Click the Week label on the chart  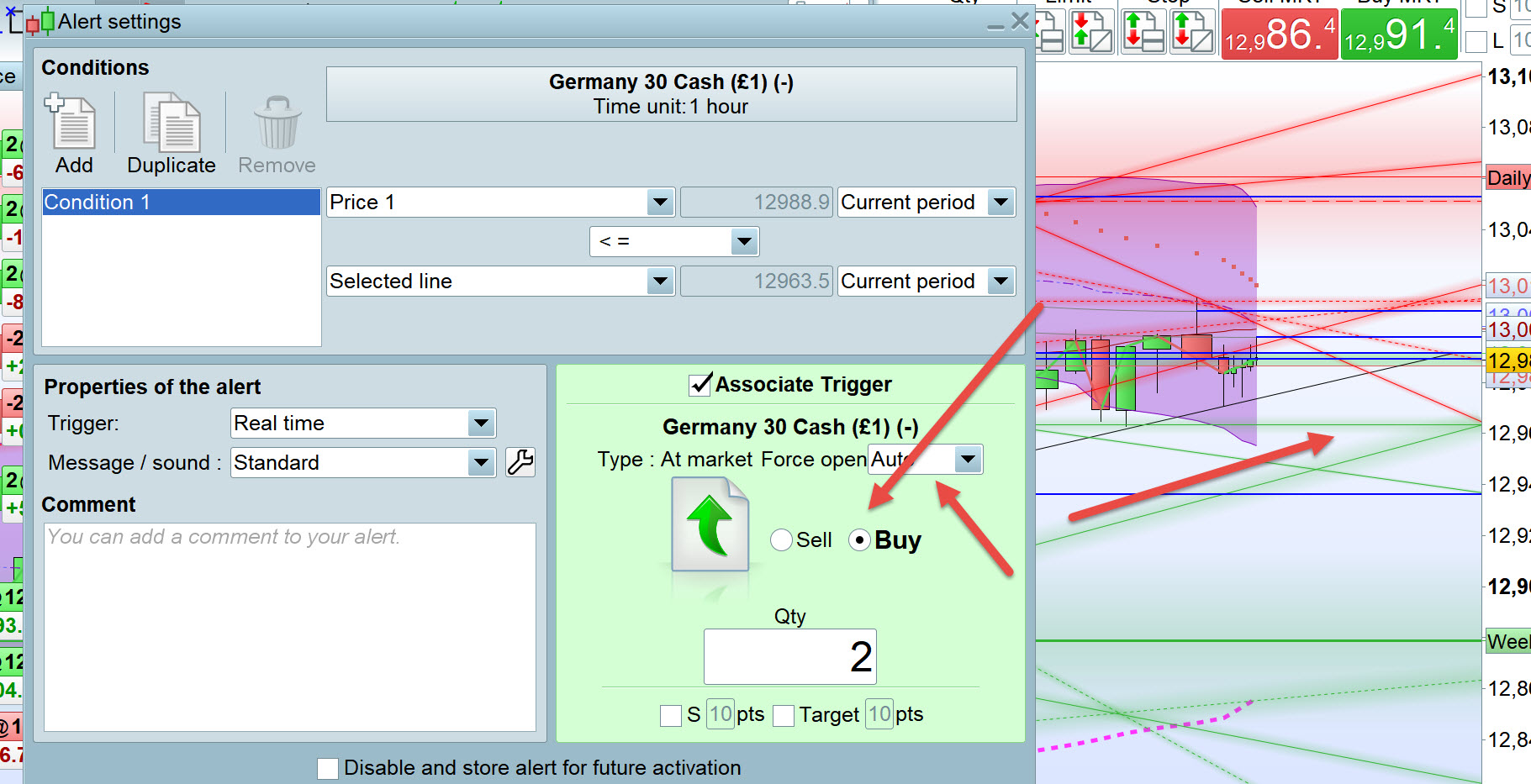pos(1508,642)
